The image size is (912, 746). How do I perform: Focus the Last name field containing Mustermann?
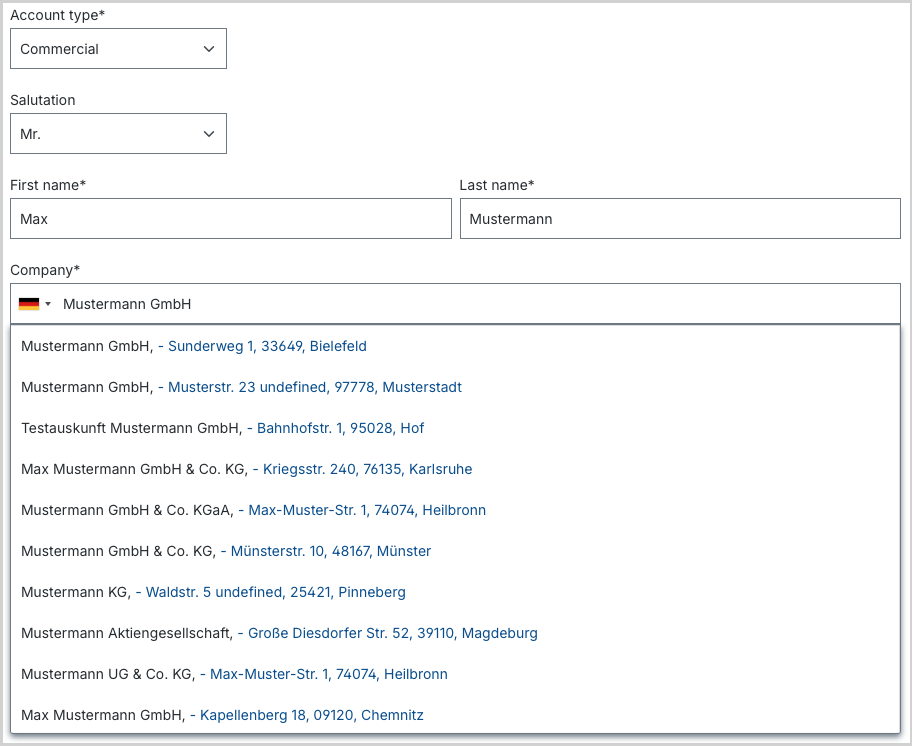coord(680,219)
